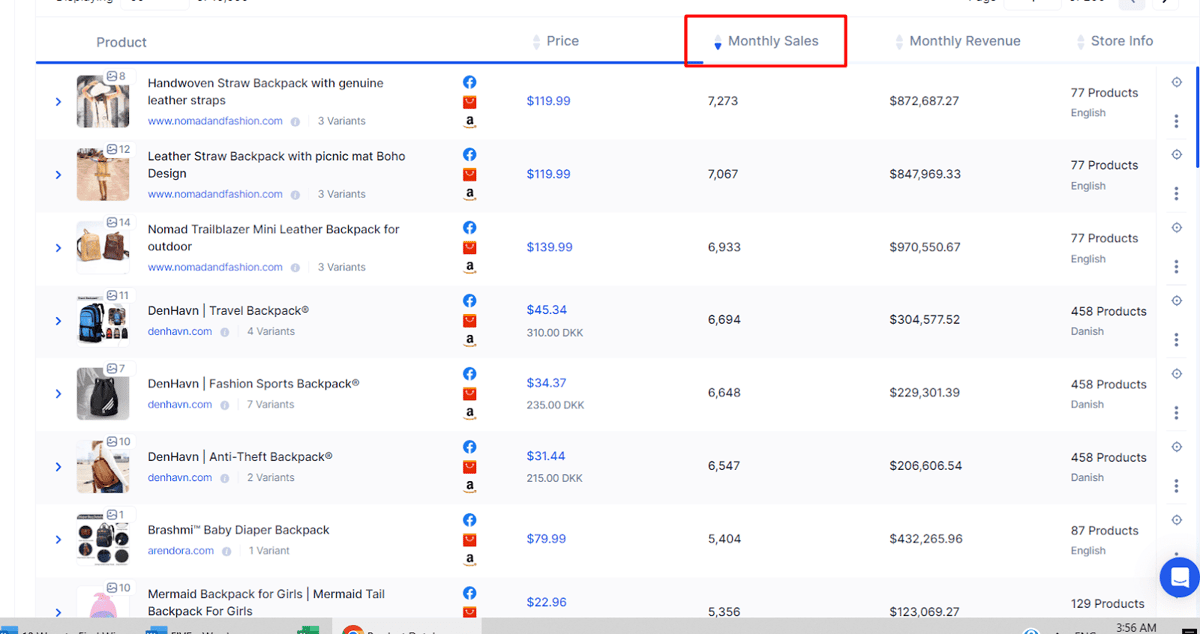Click target icon in DenHavn Anti-Theft Backpack row
The image size is (1200, 634).
(1177, 447)
